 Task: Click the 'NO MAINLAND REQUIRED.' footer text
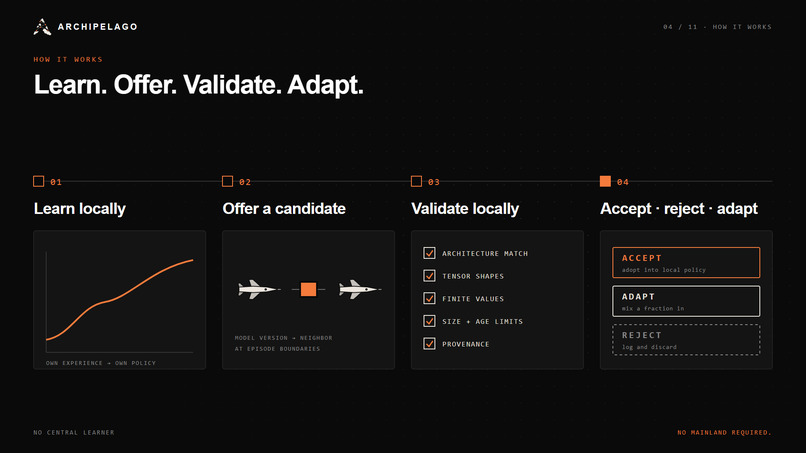point(724,432)
